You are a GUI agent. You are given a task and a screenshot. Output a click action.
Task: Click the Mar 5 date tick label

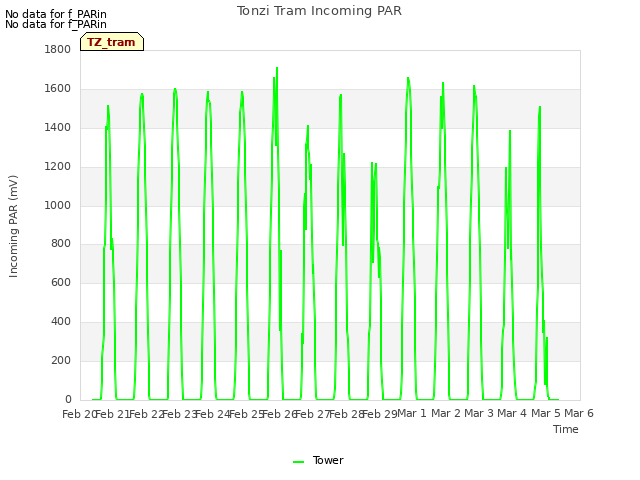click(x=546, y=413)
